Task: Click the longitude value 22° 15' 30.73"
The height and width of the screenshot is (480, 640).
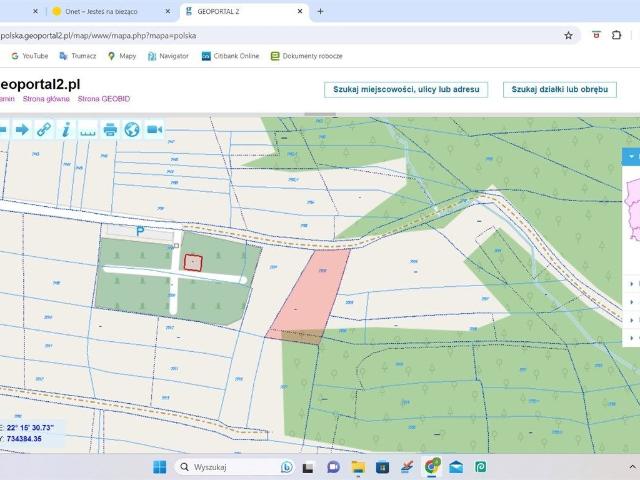Action: click(x=30, y=427)
